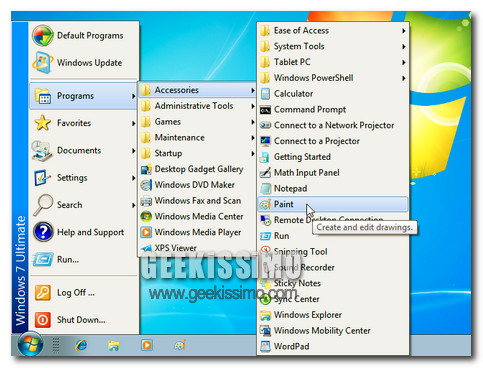Click the WordPad icon
The width and height of the screenshot is (483, 368).
click(x=265, y=347)
